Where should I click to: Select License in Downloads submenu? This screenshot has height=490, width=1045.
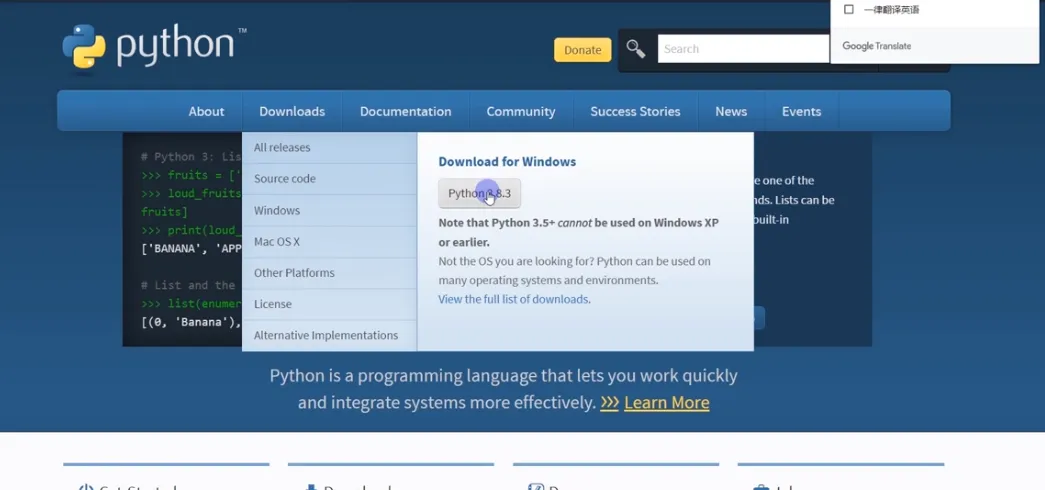click(329, 304)
